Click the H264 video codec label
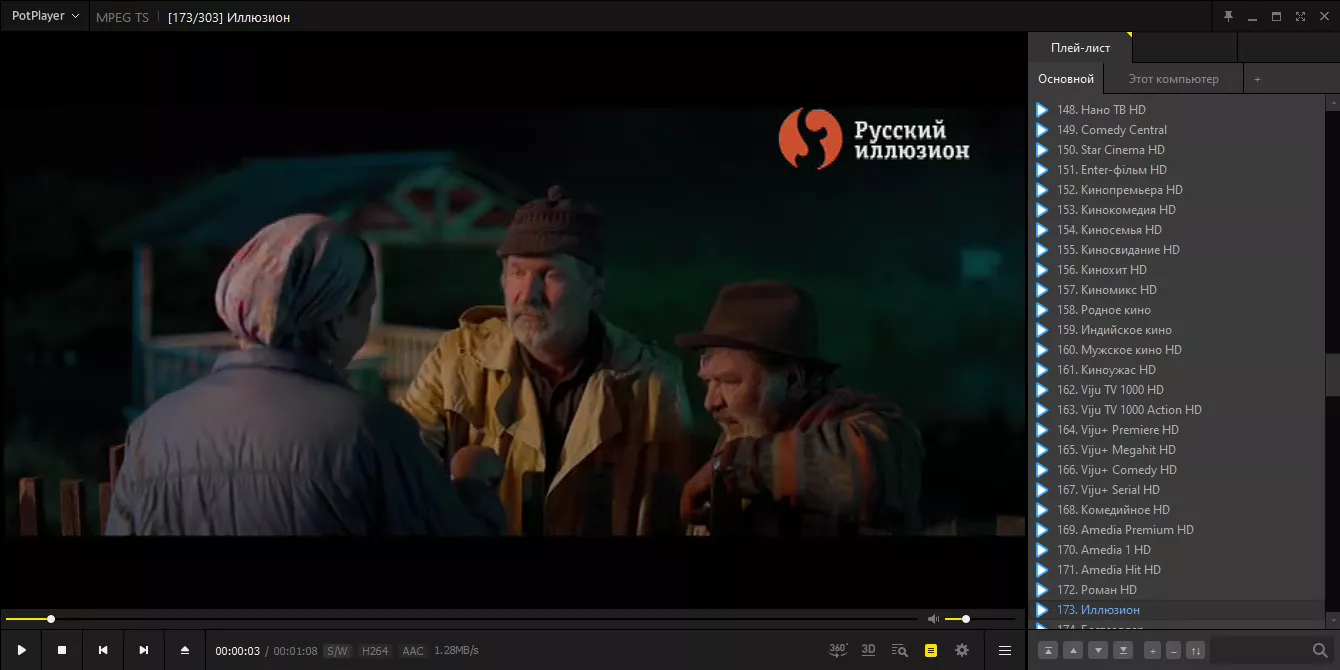The image size is (1340, 670). (x=375, y=651)
